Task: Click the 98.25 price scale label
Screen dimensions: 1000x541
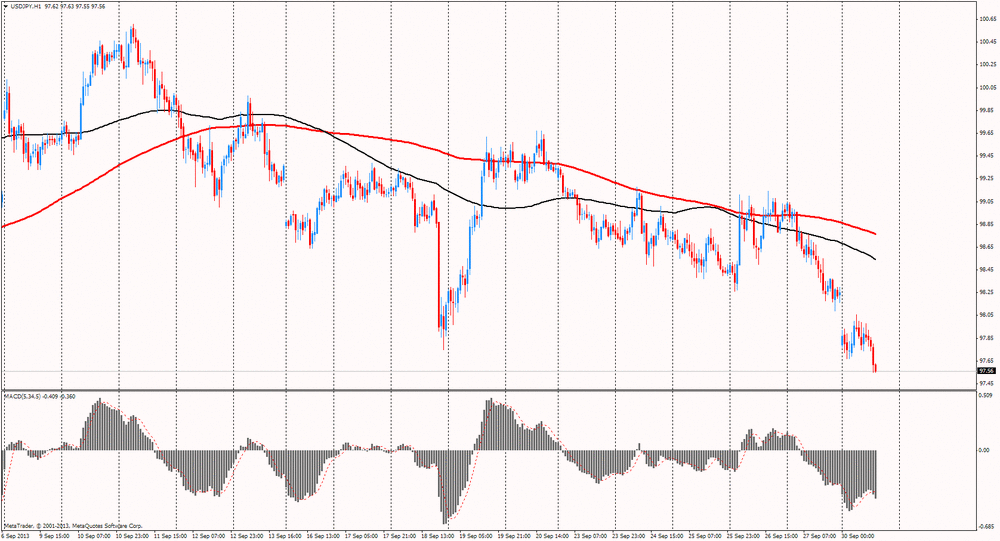Action: click(x=987, y=292)
